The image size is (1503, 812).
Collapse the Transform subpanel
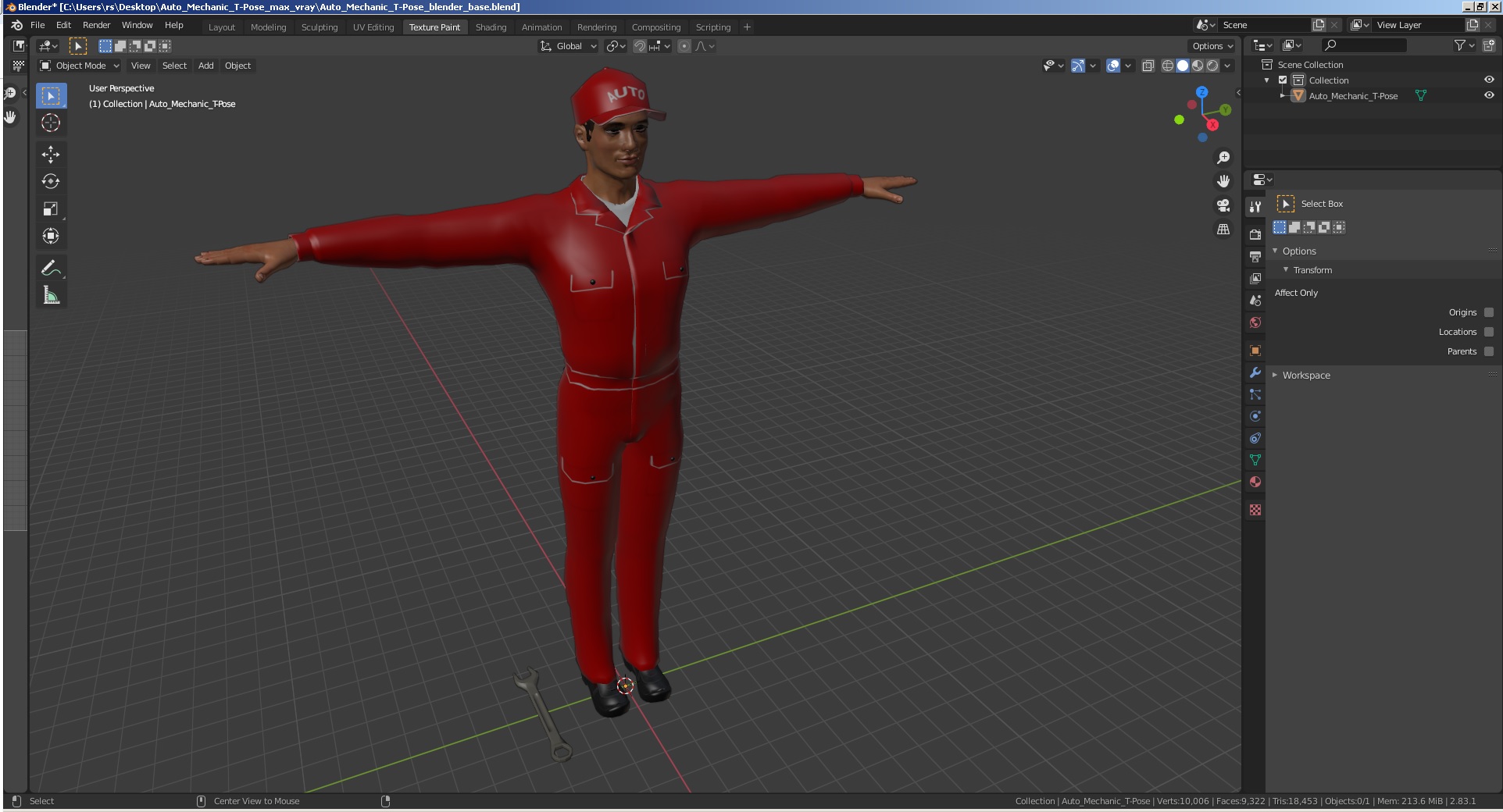[x=1286, y=269]
